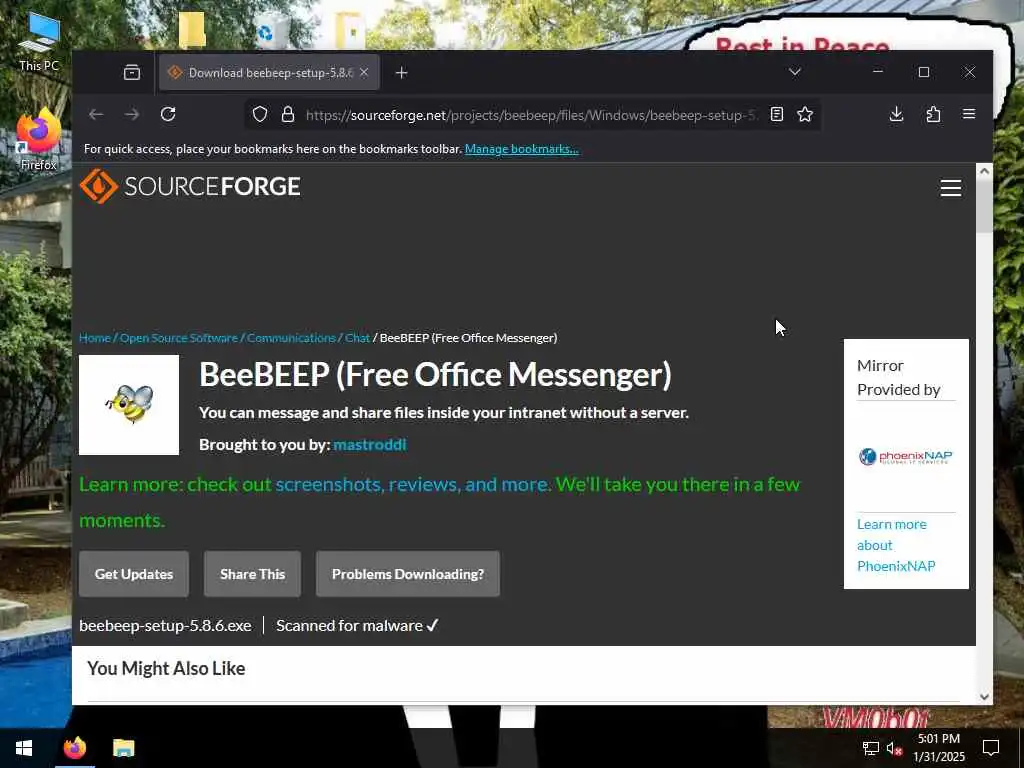The width and height of the screenshot is (1024, 768).
Task: Click the phoenixNAP mirror logo
Action: coord(906,456)
